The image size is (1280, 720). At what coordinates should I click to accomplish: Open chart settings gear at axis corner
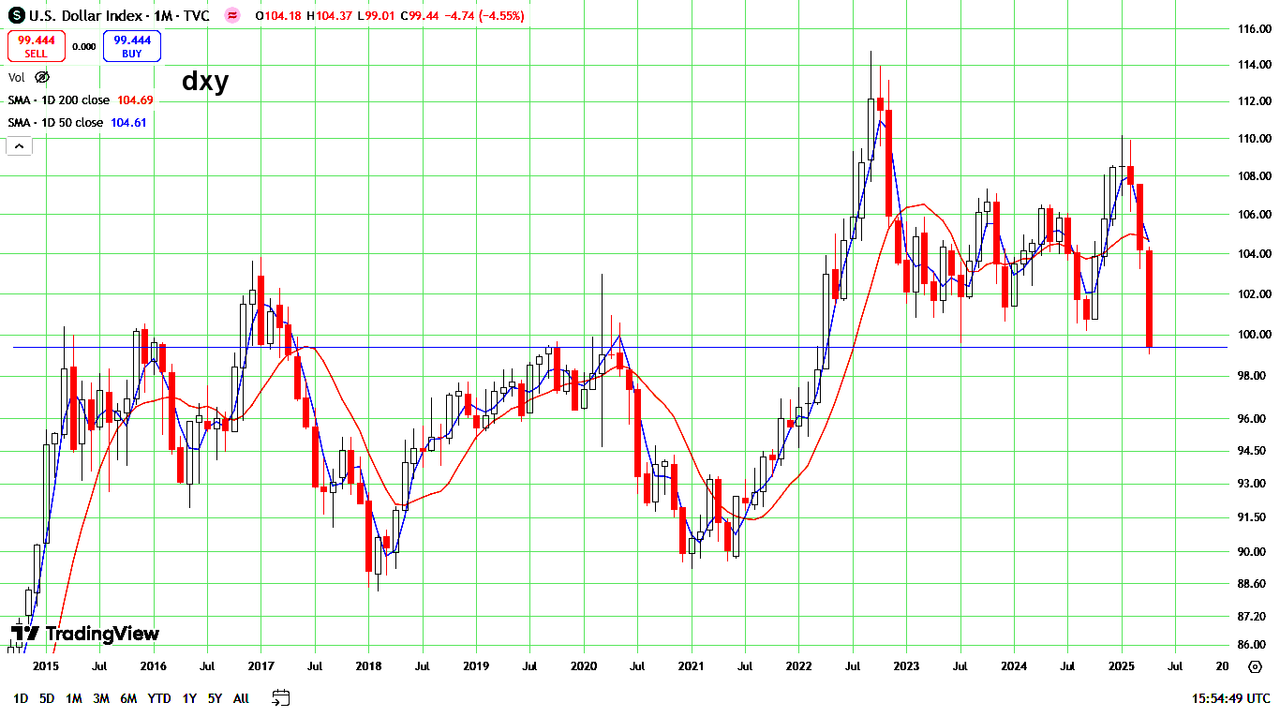(1255, 666)
